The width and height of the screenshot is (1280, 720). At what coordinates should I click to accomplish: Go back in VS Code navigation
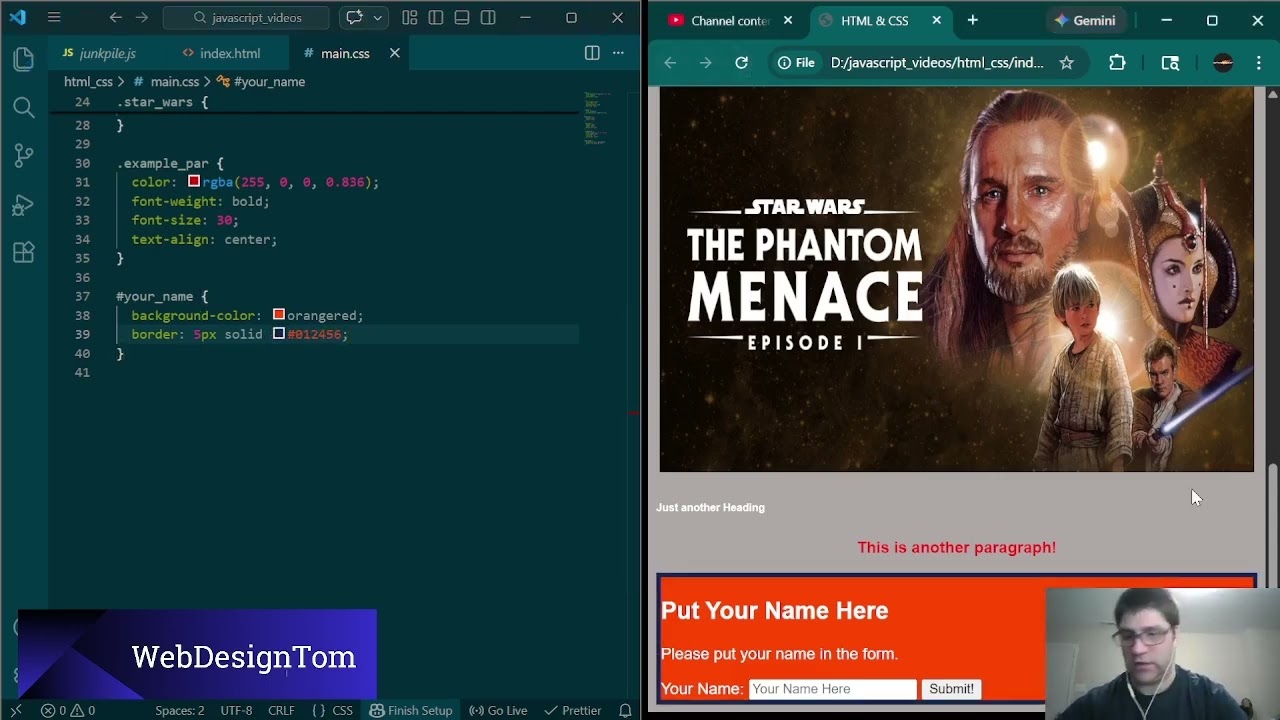coord(116,18)
